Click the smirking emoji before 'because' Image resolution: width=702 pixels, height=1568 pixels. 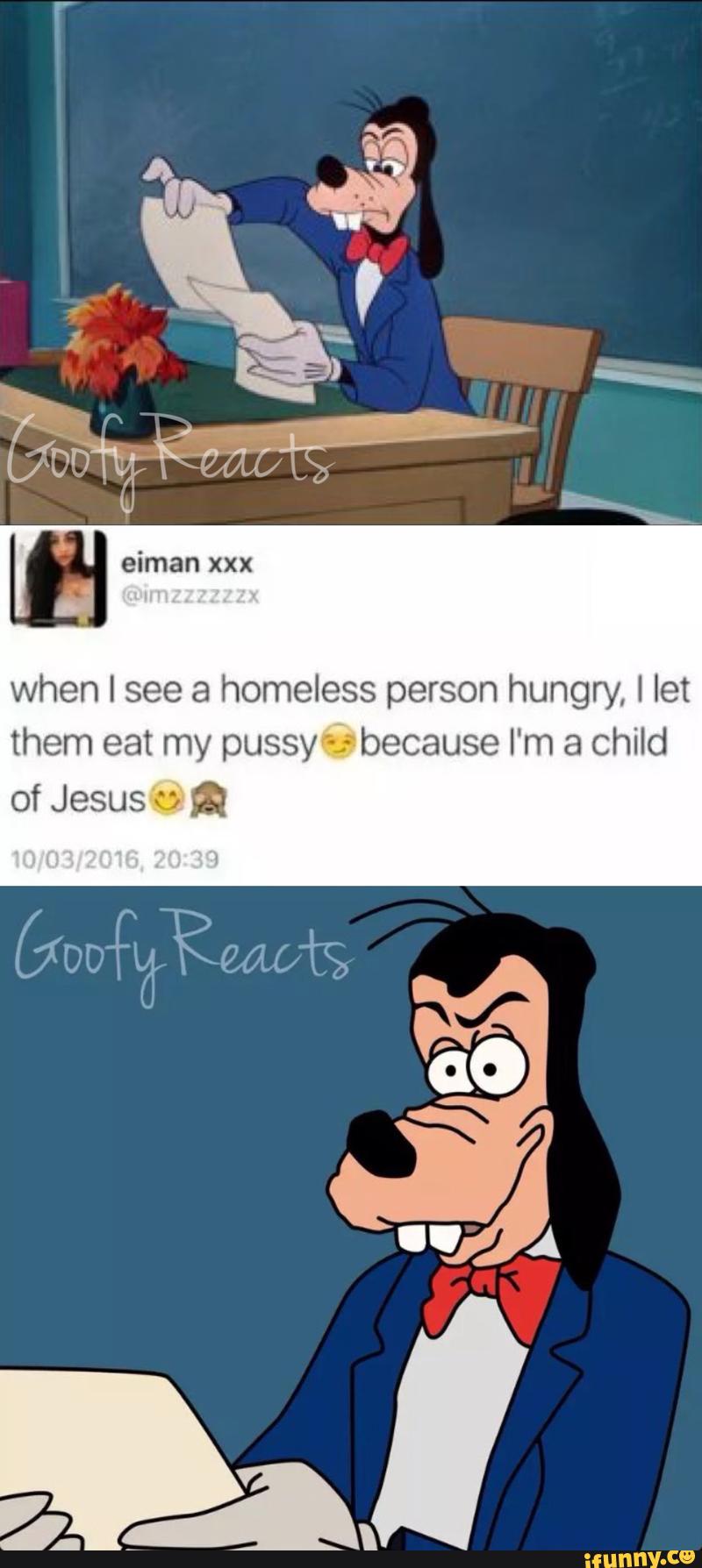pos(337,743)
